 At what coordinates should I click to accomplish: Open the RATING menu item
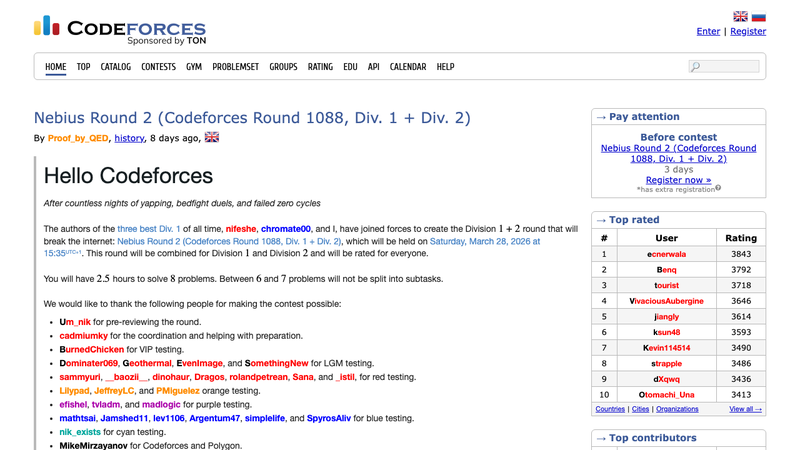click(x=320, y=67)
